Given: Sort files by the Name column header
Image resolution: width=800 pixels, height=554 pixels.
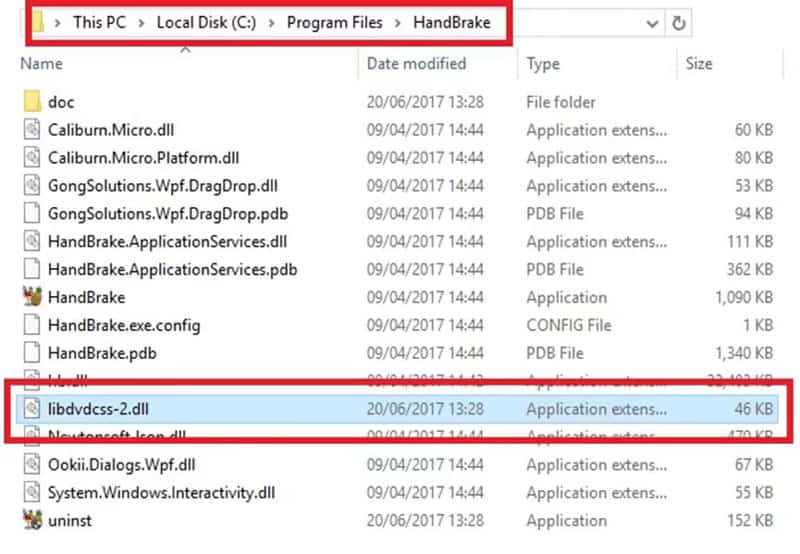Looking at the screenshot, I should (41, 63).
